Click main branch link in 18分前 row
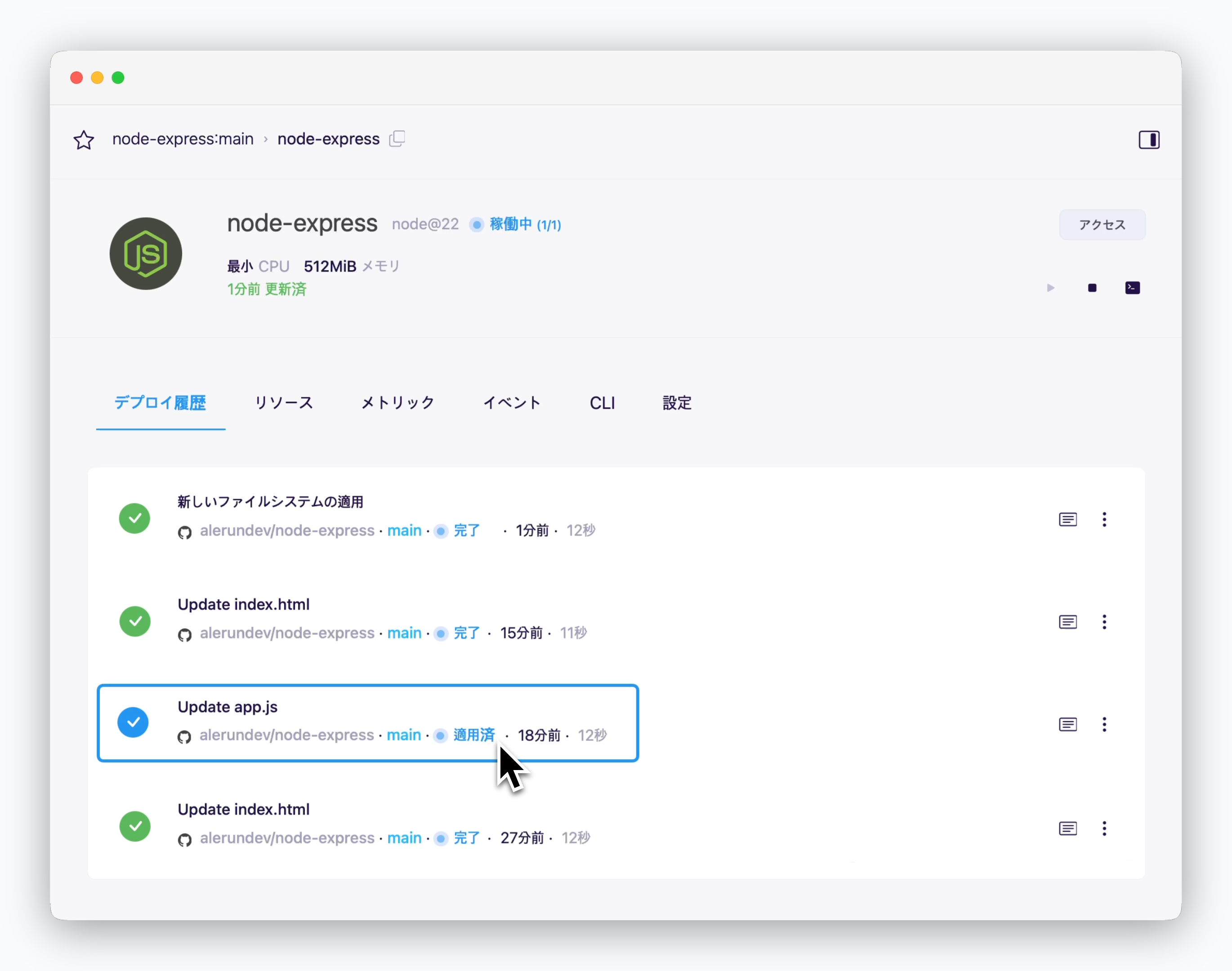 tap(404, 735)
